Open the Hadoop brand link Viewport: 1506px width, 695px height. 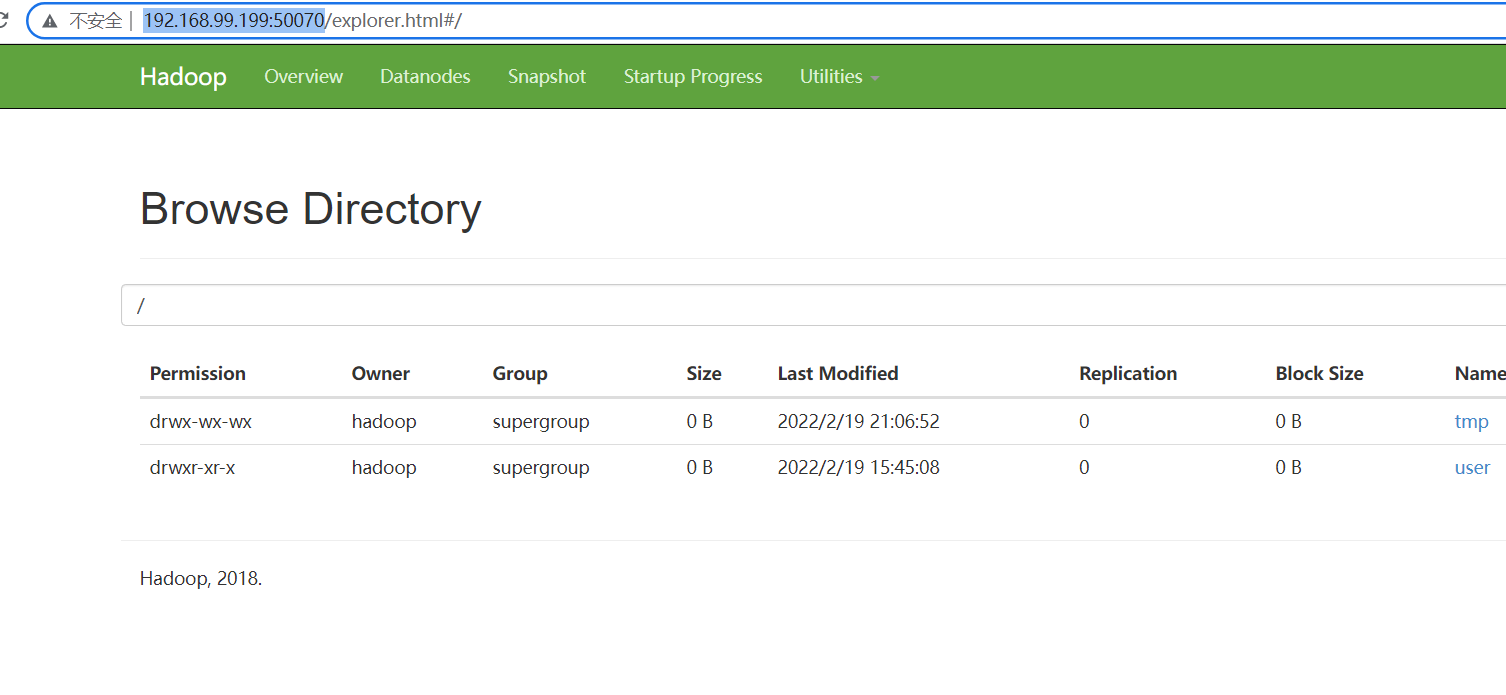pos(183,77)
